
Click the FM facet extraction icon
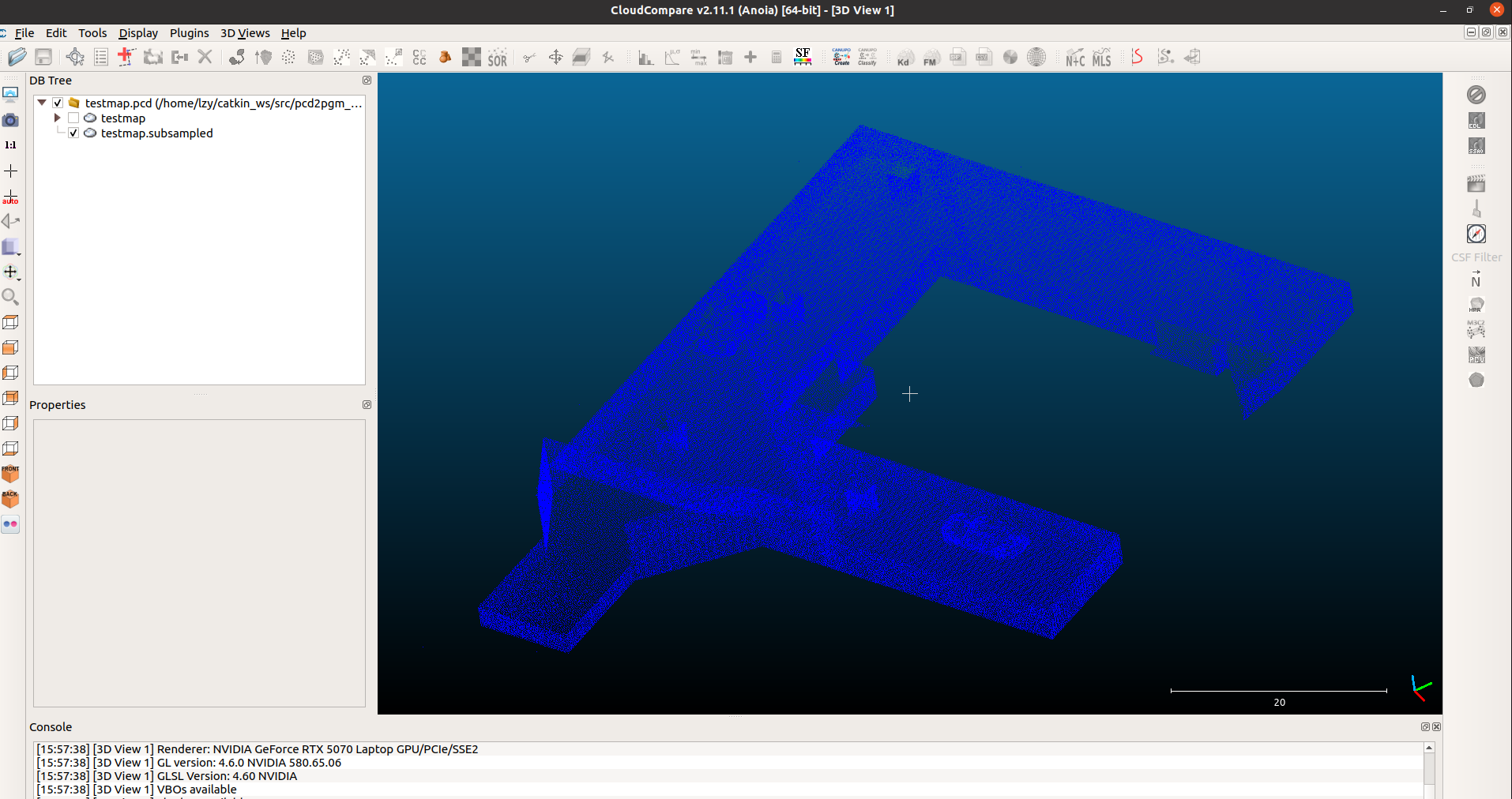pyautogui.click(x=931, y=57)
